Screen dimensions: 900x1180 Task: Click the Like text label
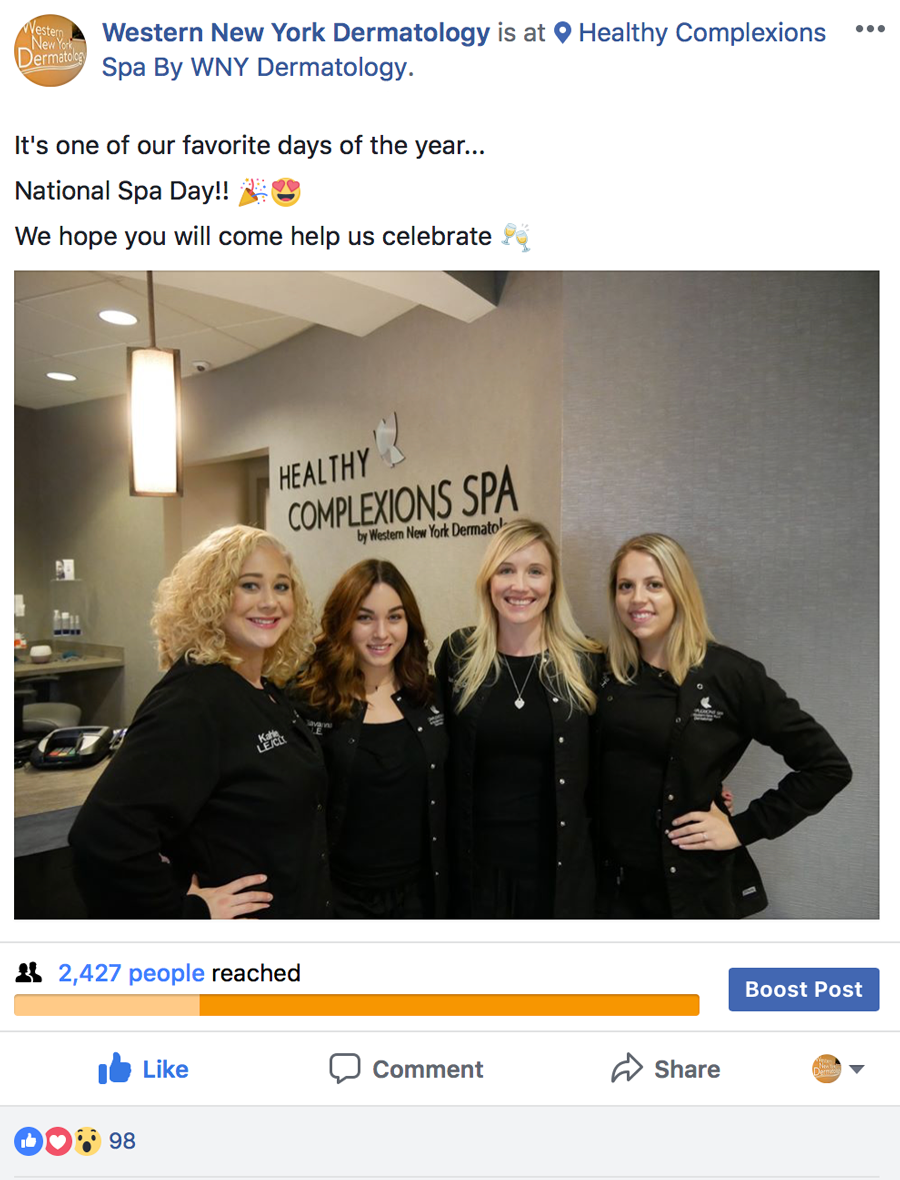pyautogui.click(x=166, y=1069)
